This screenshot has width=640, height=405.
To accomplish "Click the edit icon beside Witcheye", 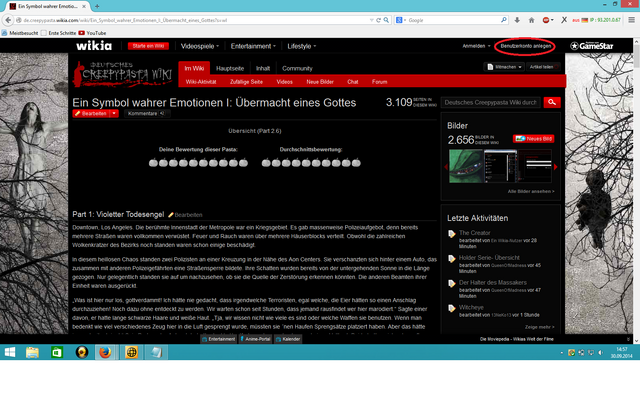I will (x=451, y=308).
